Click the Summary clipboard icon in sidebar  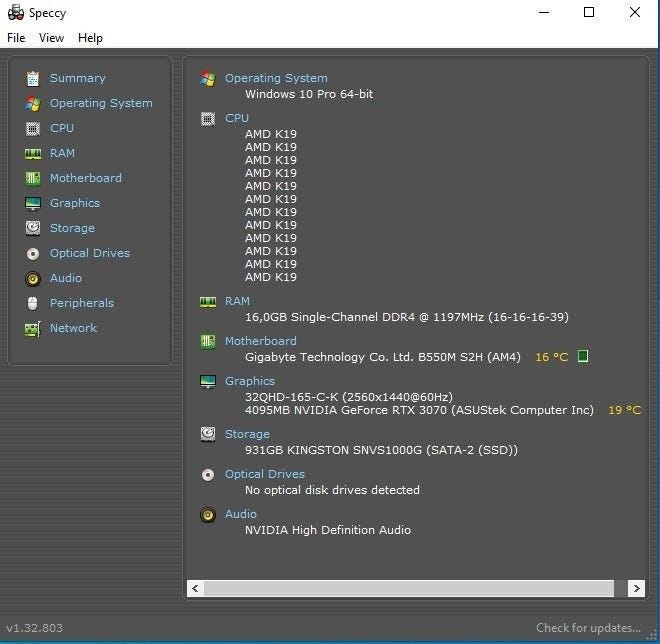pos(33,78)
